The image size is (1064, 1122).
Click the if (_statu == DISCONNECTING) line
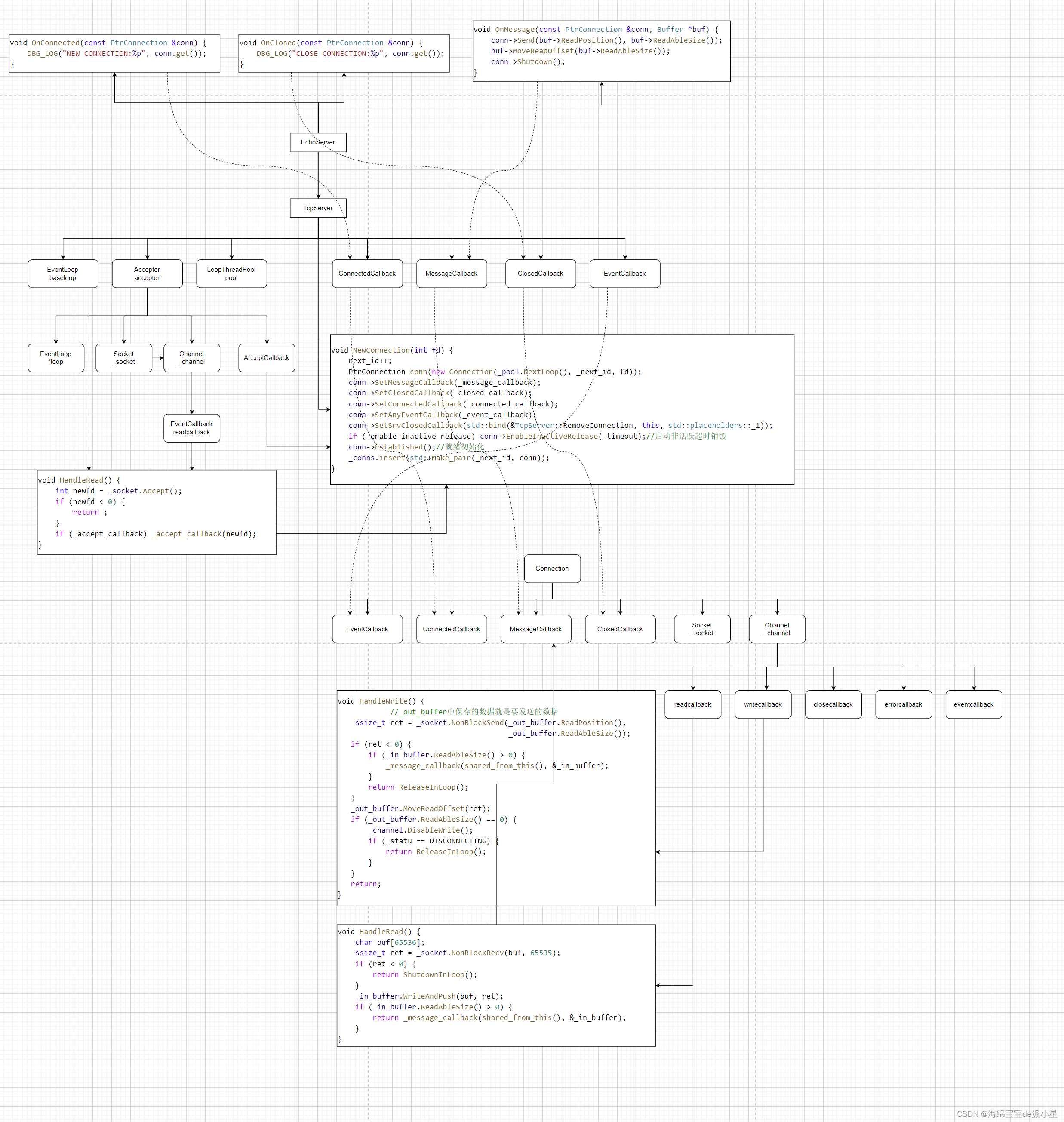click(x=434, y=842)
